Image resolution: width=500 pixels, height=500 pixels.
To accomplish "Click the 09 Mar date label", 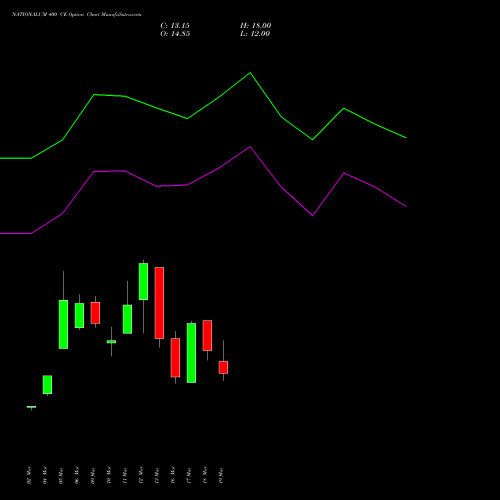I will [x=93, y=475].
